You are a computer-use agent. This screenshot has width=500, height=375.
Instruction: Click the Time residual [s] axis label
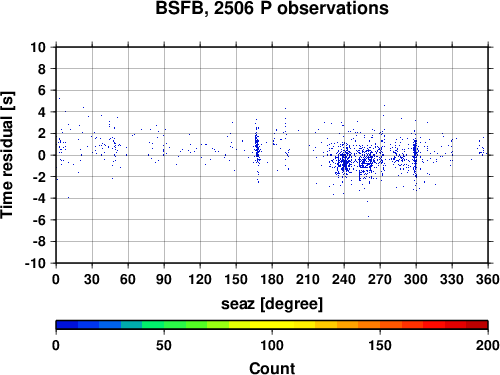[x=7, y=155]
